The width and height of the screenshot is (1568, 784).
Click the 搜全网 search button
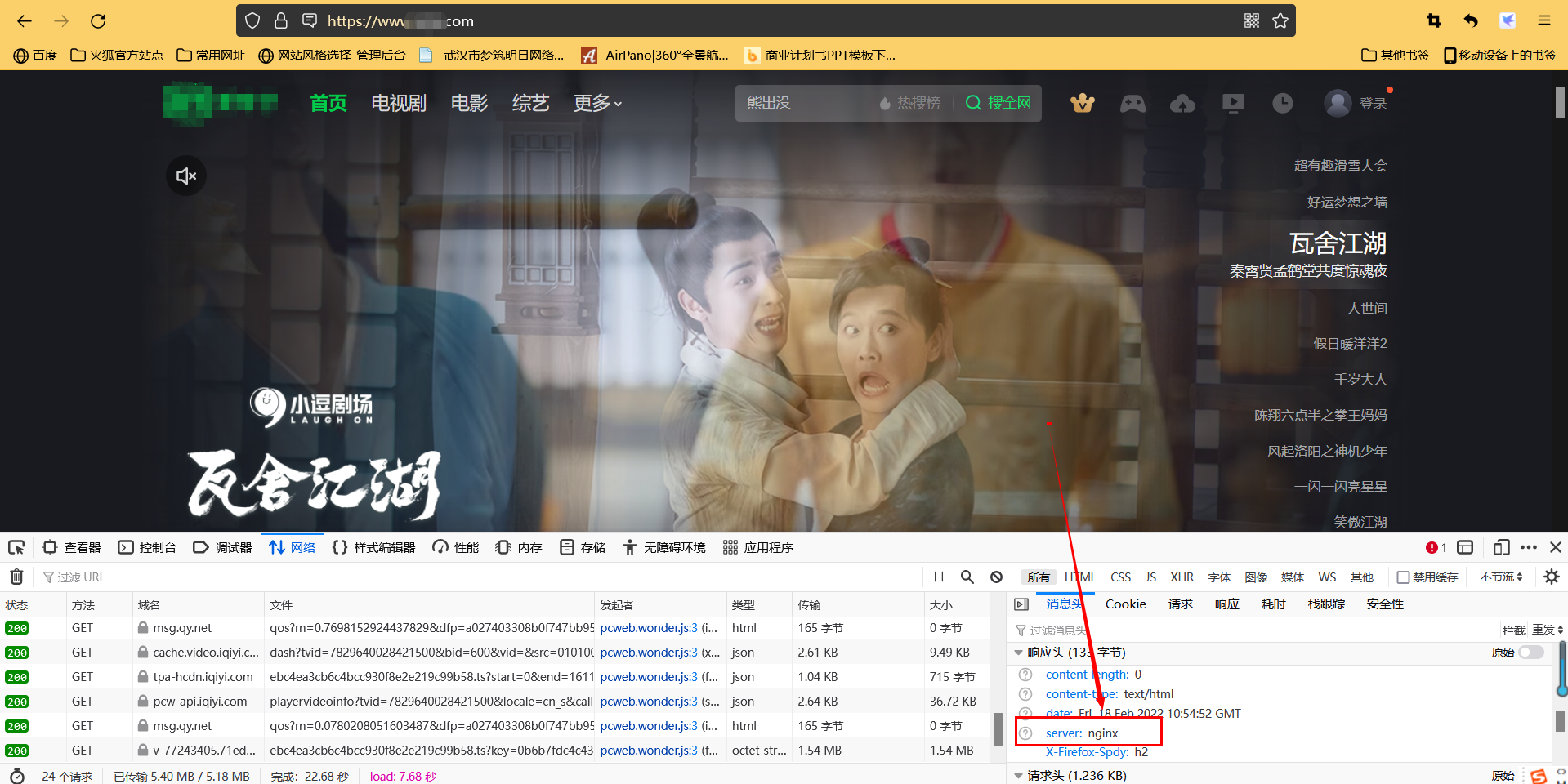point(998,103)
